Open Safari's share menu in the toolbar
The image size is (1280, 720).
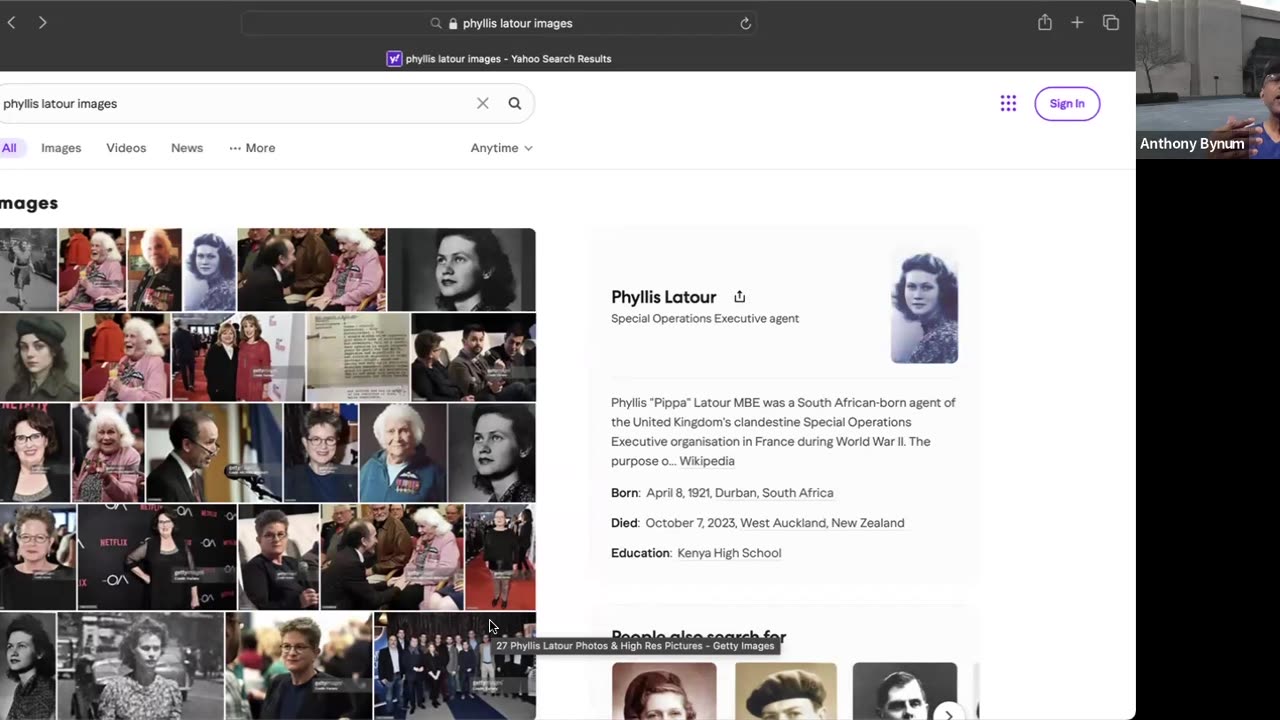click(1045, 22)
